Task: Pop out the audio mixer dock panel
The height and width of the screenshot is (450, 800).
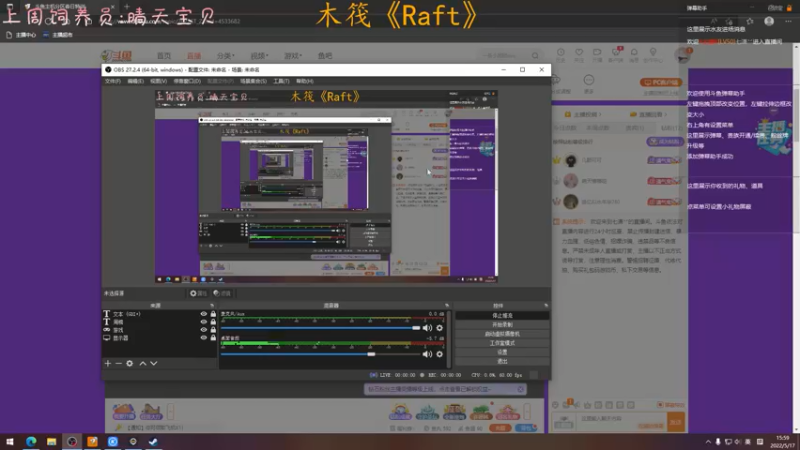Action: point(447,306)
